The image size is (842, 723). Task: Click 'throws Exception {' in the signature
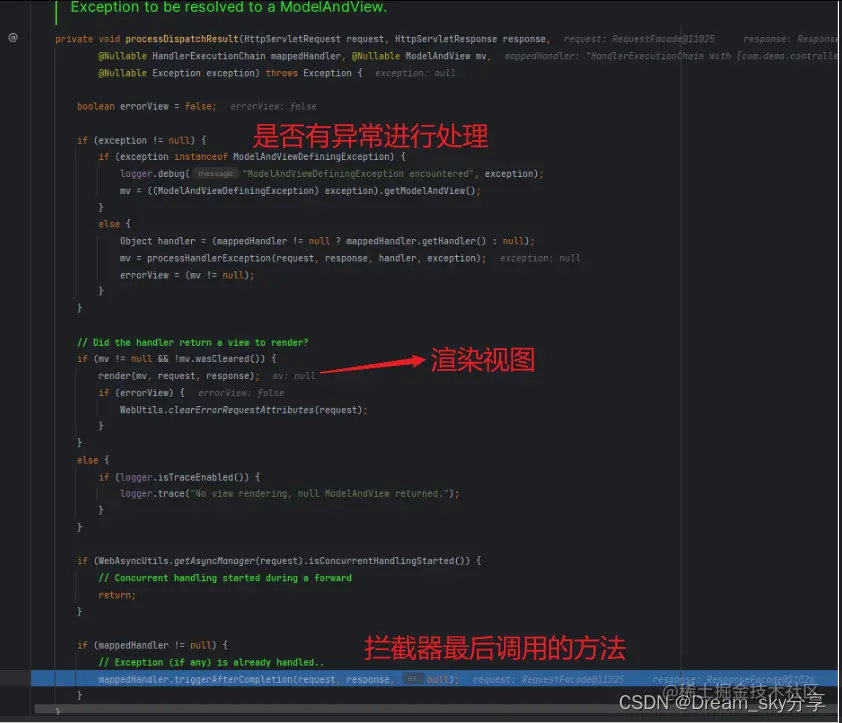314,73
